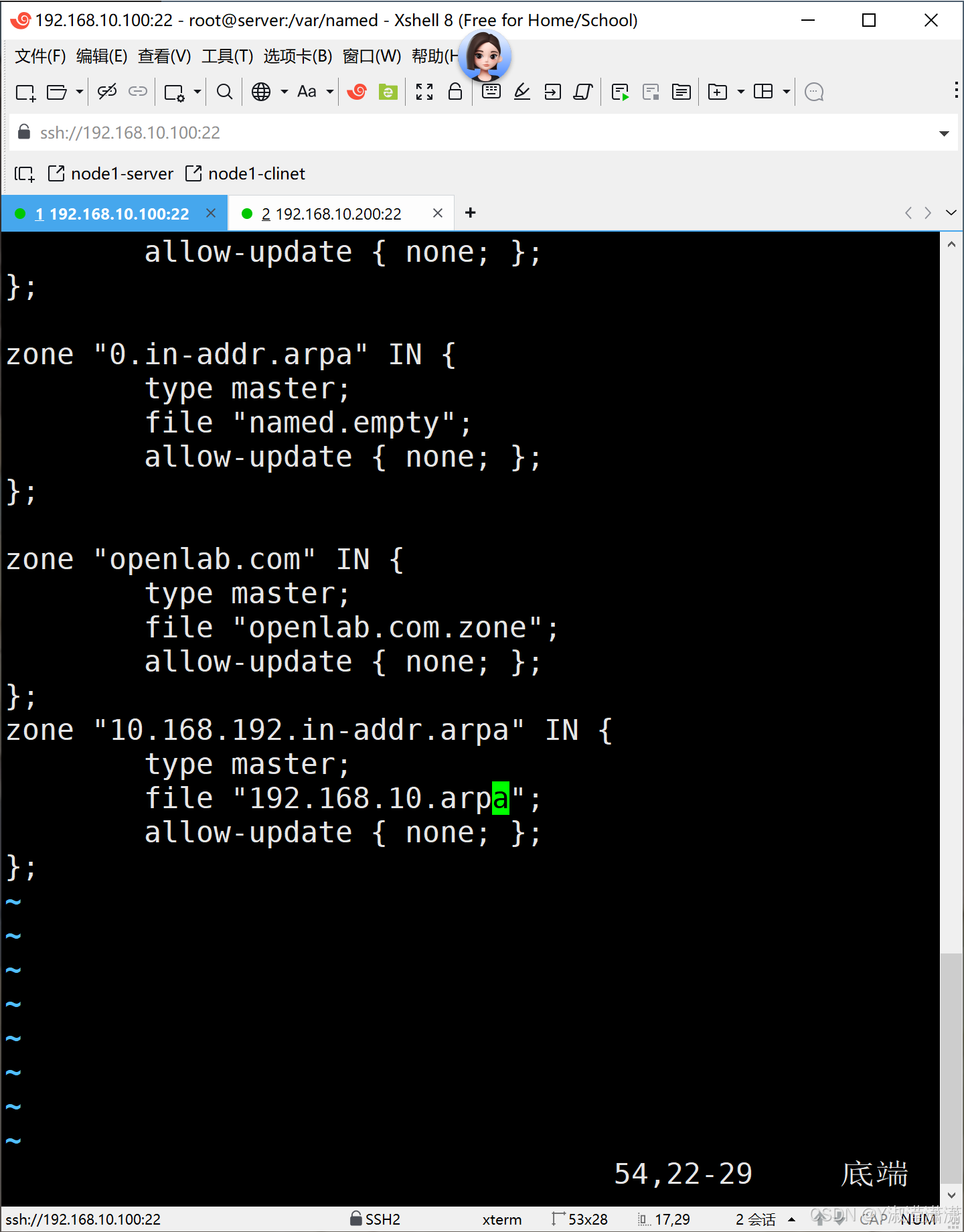The image size is (964, 1232).
Task: Click the node1-clinet quick button
Action: 245,174
